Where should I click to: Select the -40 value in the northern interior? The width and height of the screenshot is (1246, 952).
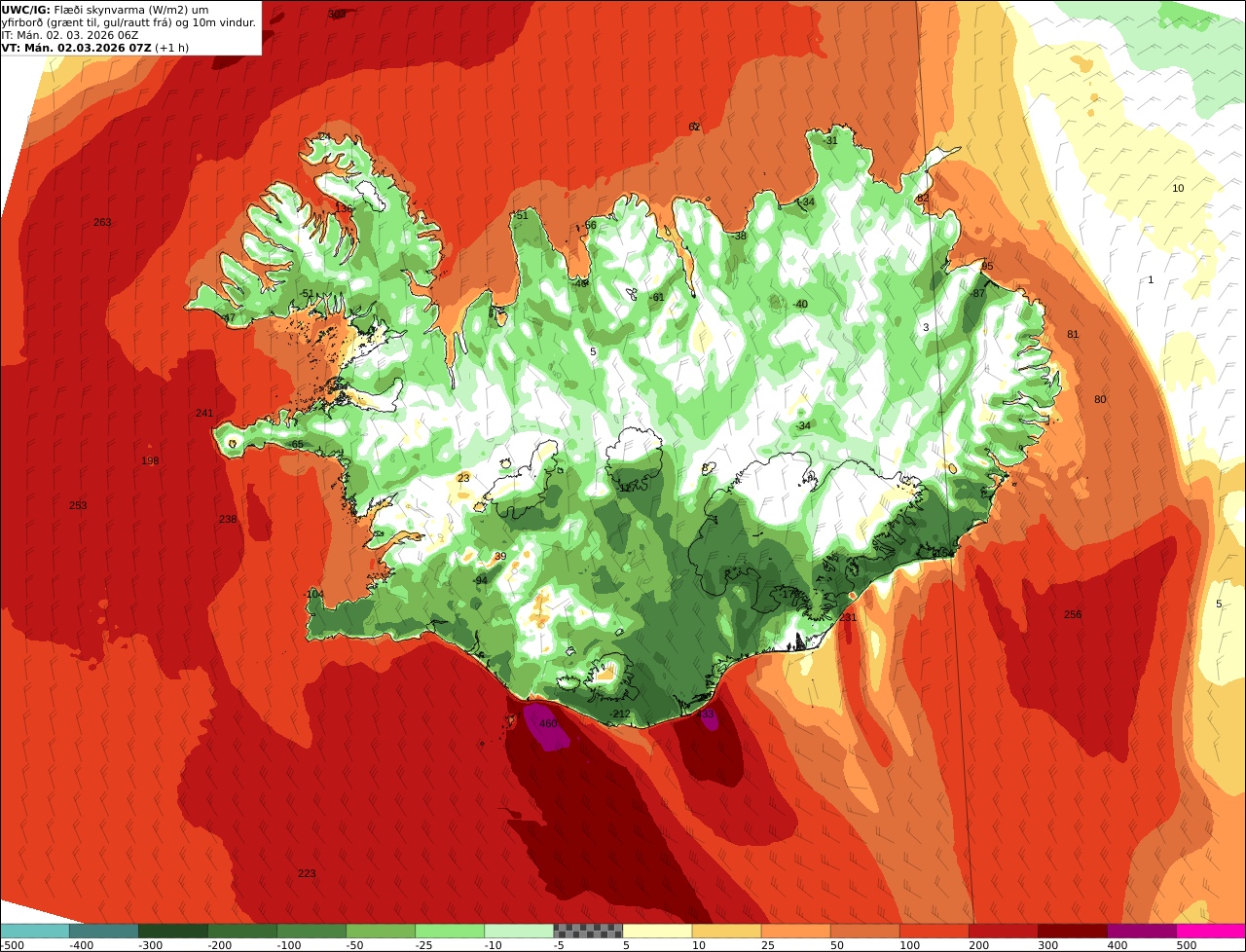800,305
